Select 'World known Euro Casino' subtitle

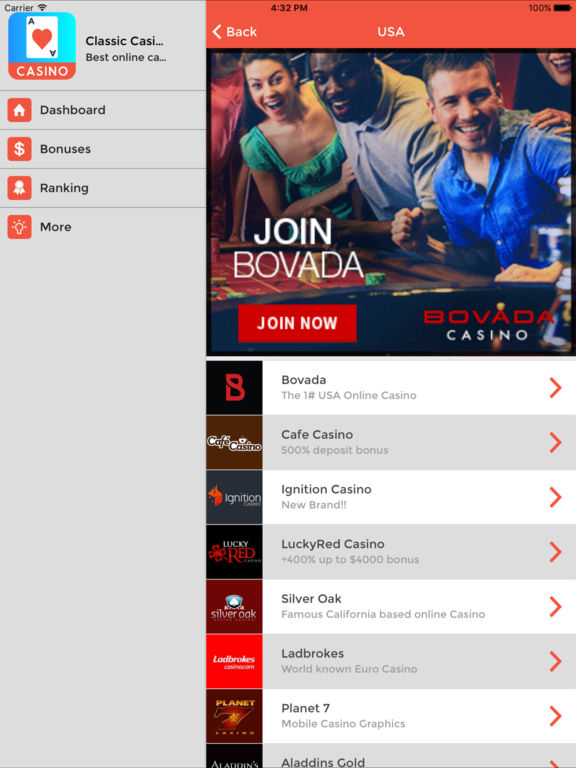coord(349,669)
